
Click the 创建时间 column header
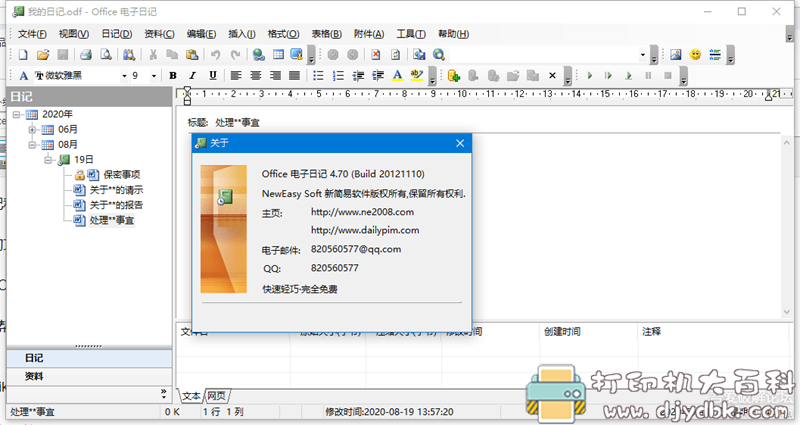(x=589, y=332)
